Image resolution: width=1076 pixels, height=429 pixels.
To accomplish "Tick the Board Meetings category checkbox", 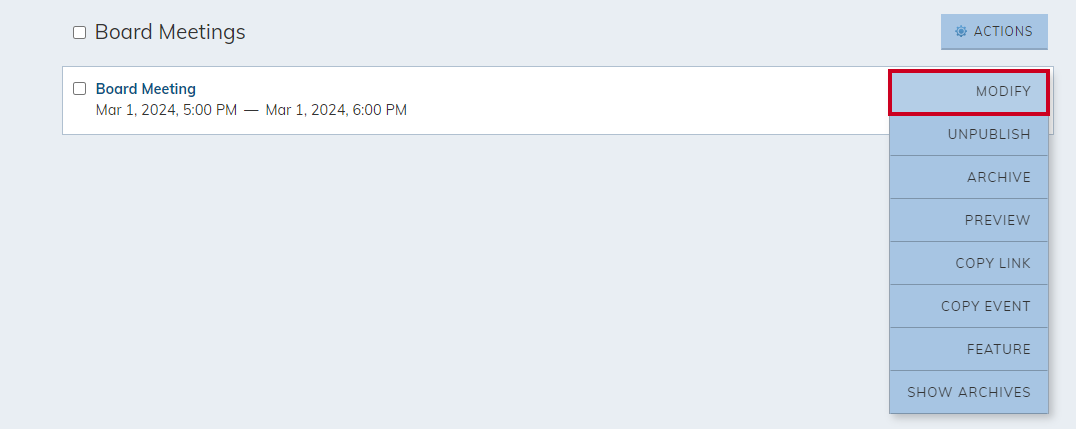I will 80,32.
